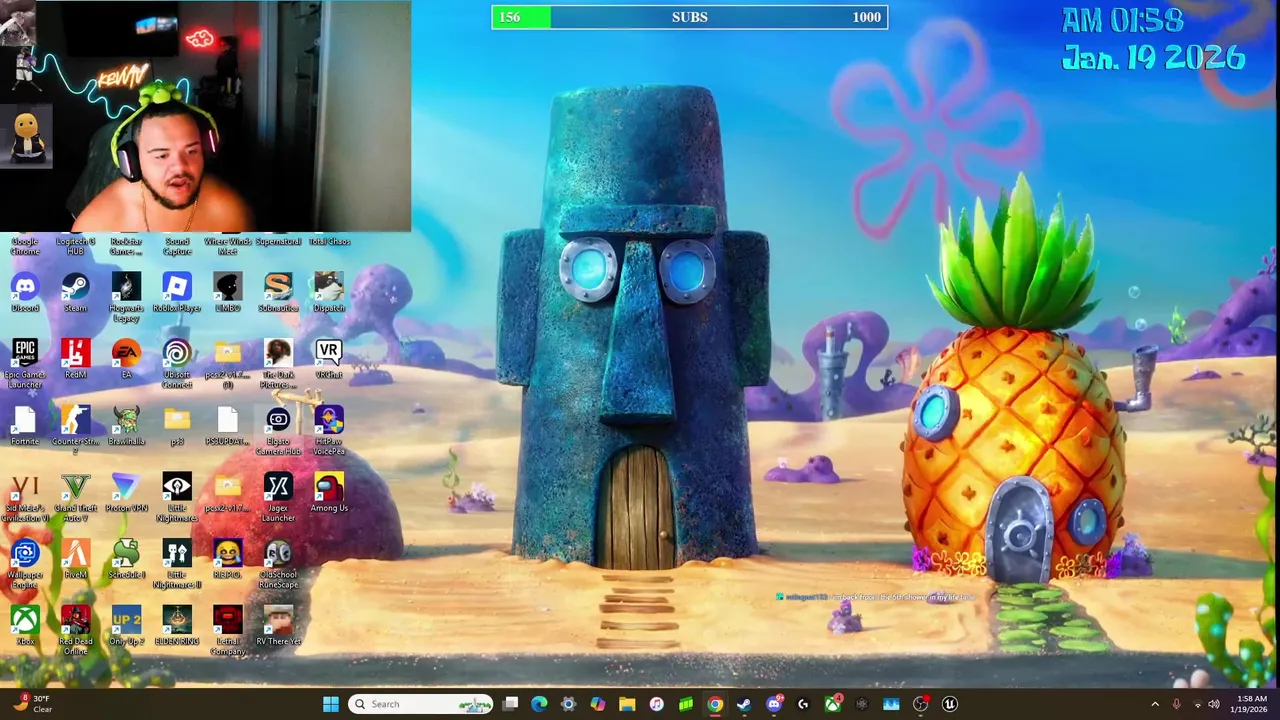Switch to Discord in the taskbar
The image size is (1280, 720).
click(x=773, y=704)
